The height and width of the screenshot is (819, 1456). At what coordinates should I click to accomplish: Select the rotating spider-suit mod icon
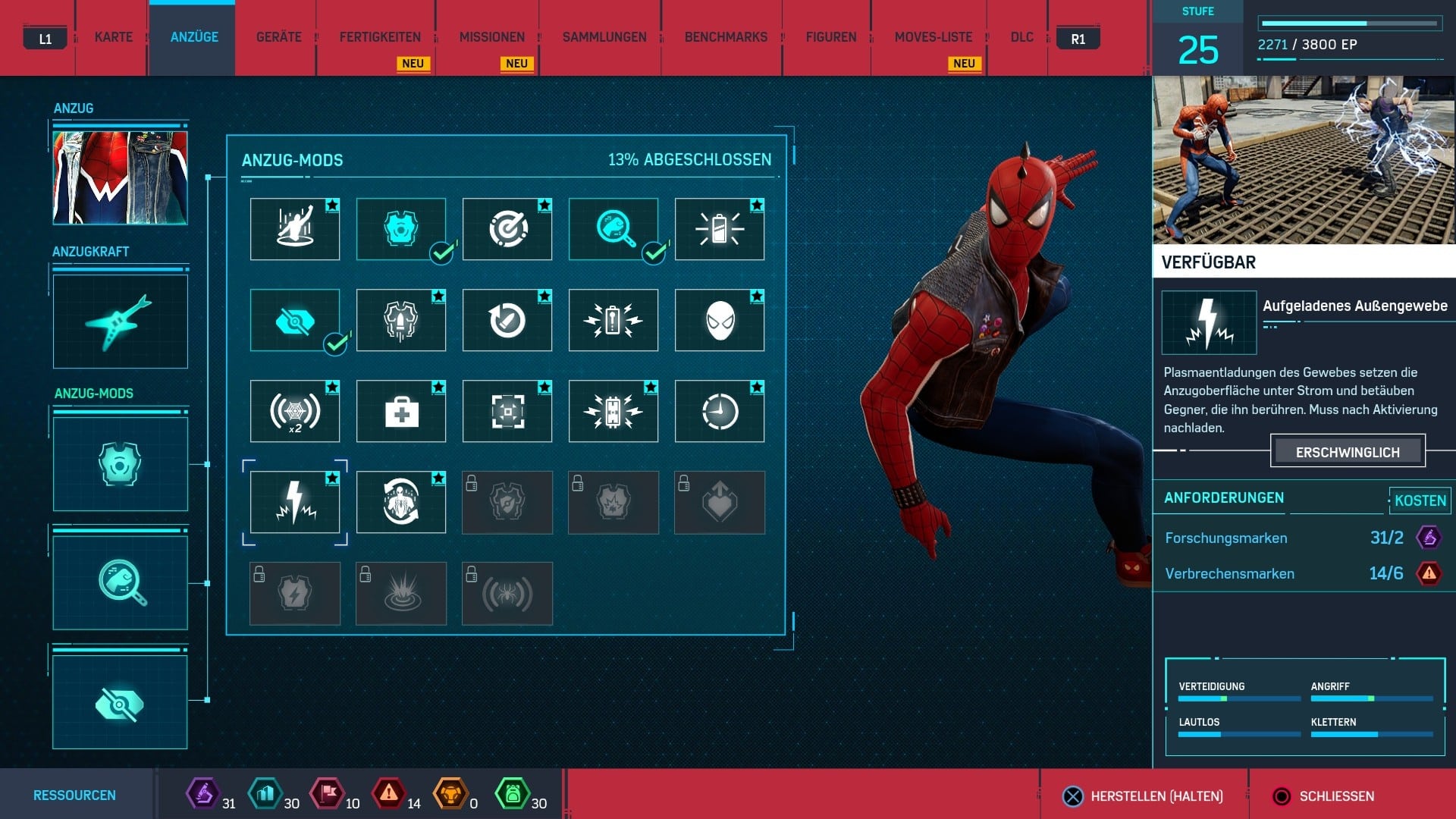(401, 502)
